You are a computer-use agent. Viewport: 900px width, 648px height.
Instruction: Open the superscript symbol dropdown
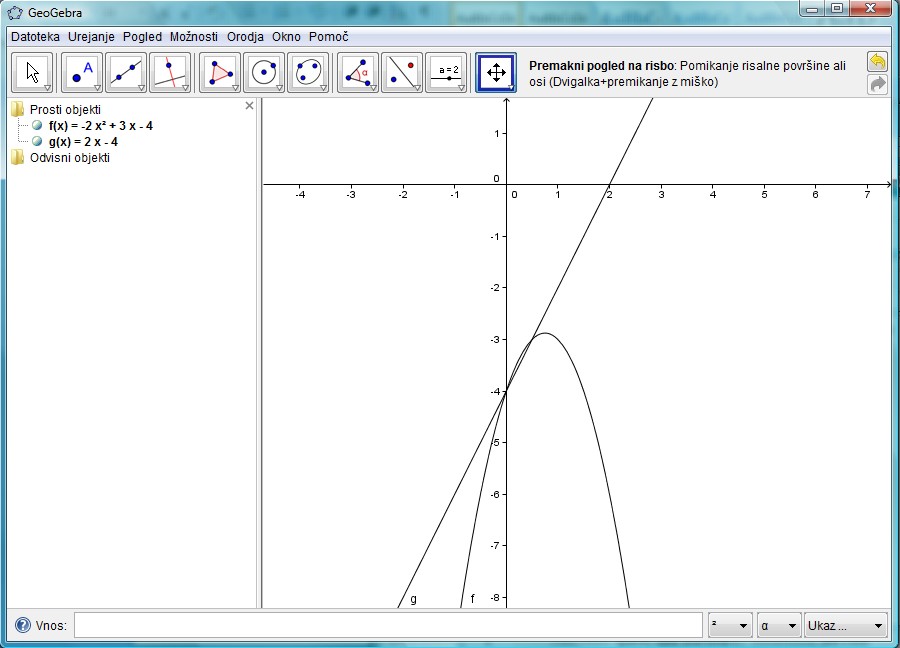(x=729, y=626)
